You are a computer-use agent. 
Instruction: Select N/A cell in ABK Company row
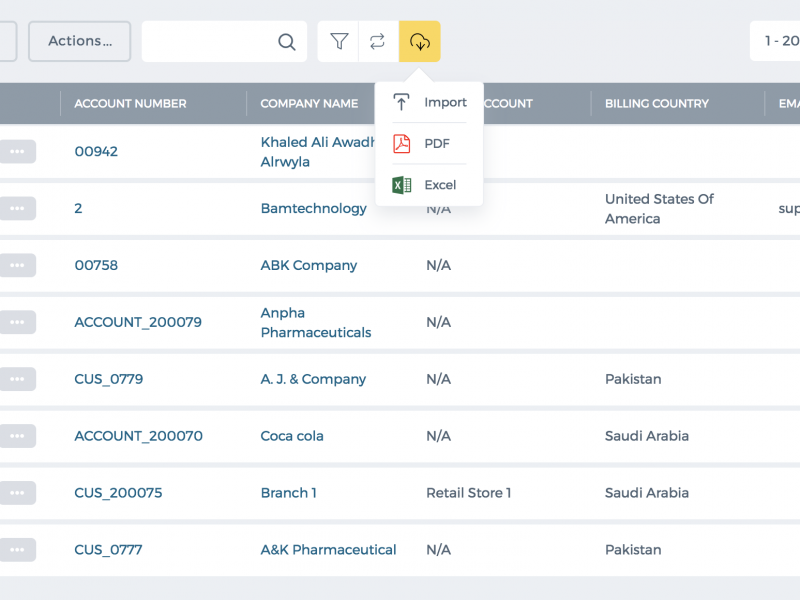[439, 265]
